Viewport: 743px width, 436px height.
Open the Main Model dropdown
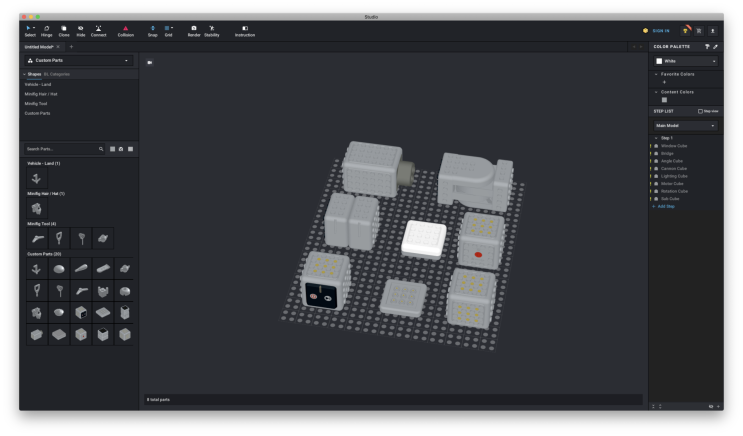(686, 125)
